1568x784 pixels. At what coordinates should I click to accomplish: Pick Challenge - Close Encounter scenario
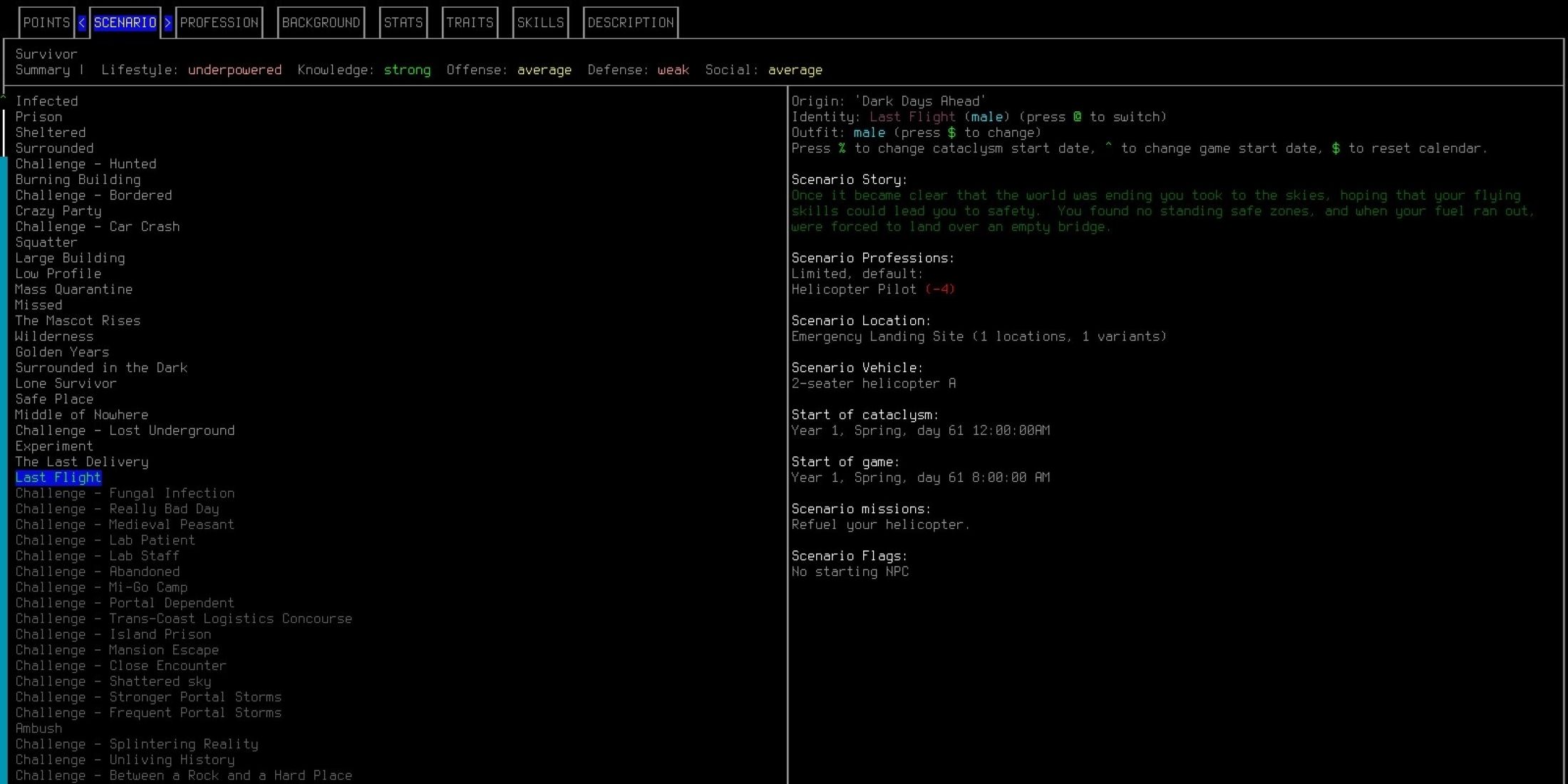pyautogui.click(x=121, y=666)
